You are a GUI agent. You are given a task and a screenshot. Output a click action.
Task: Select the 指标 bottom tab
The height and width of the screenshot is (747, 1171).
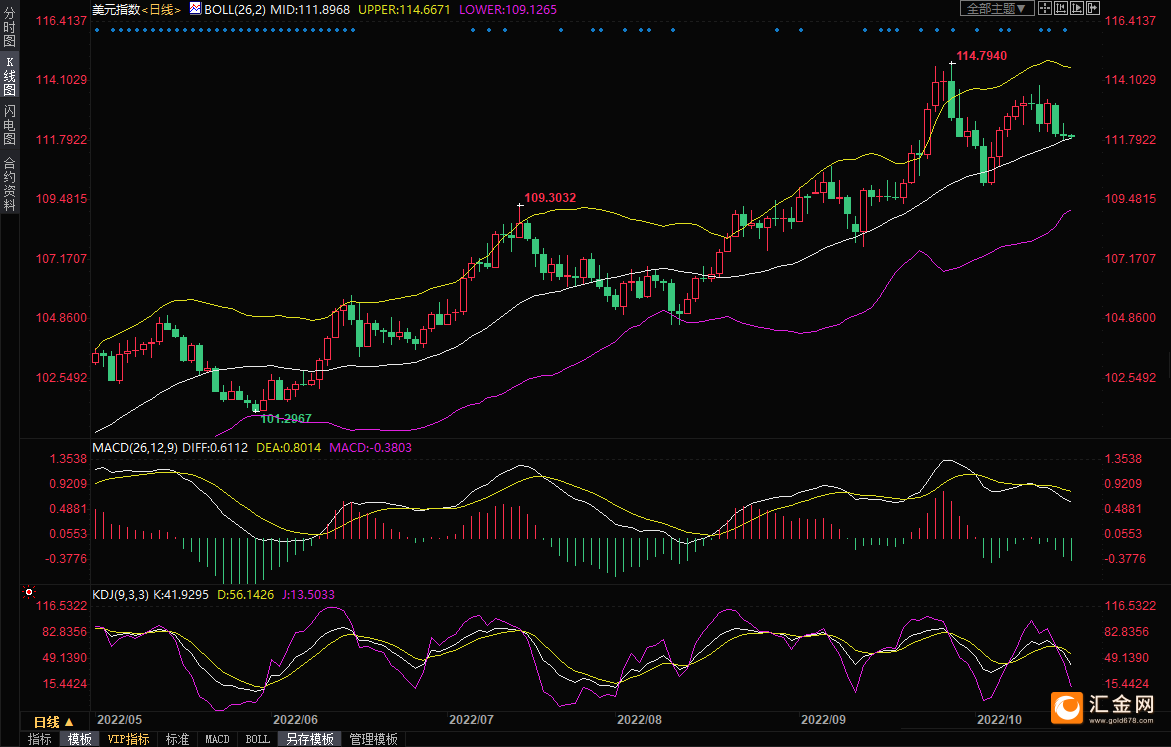coord(40,739)
